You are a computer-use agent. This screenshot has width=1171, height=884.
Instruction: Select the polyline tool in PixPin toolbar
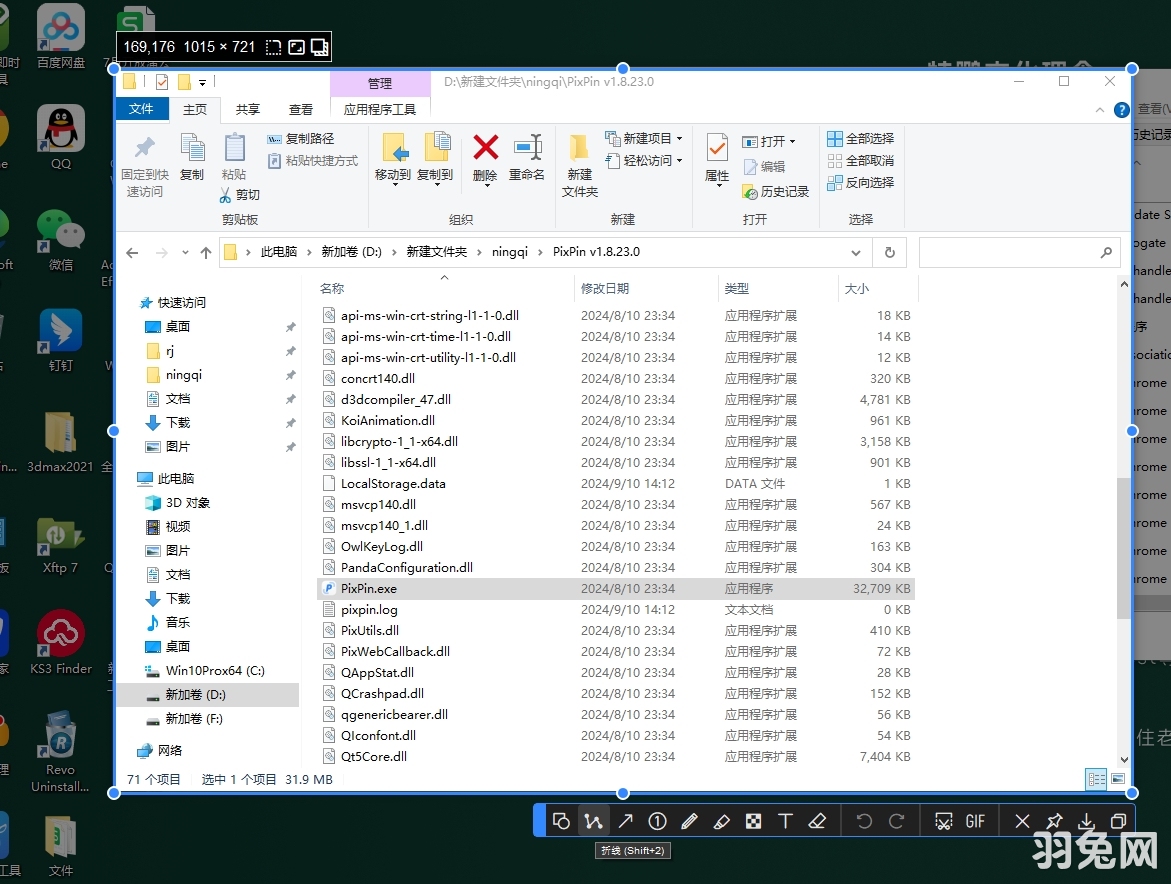pyautogui.click(x=594, y=820)
